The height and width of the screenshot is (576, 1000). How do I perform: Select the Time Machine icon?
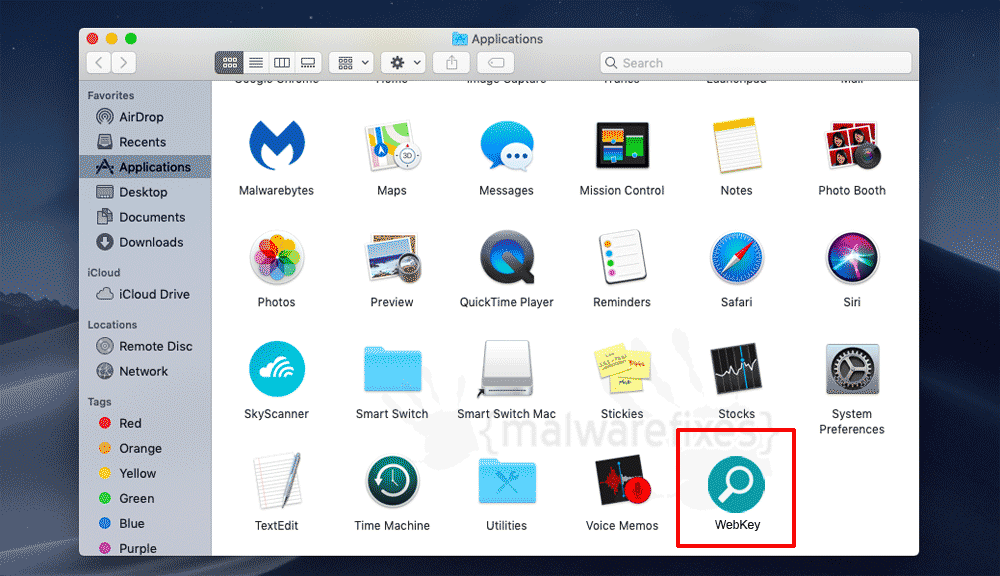point(392,481)
